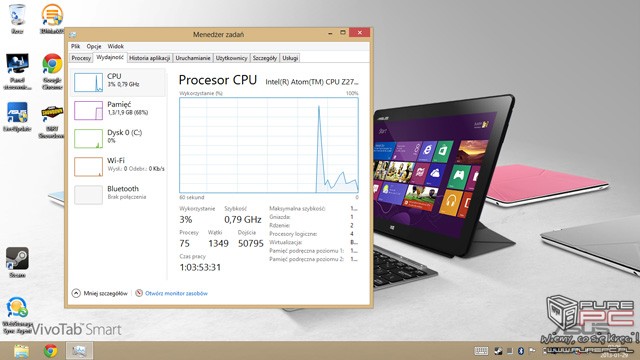This screenshot has height=360, width=640.
Task: Switch to the Szczegóły tab
Action: [264, 58]
